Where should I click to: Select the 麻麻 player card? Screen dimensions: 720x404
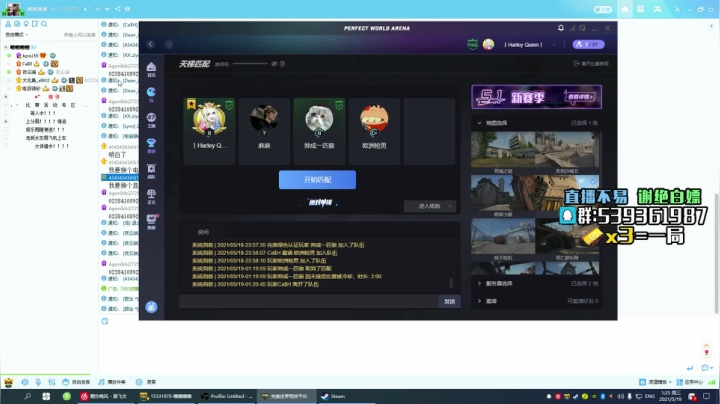[x=264, y=131]
